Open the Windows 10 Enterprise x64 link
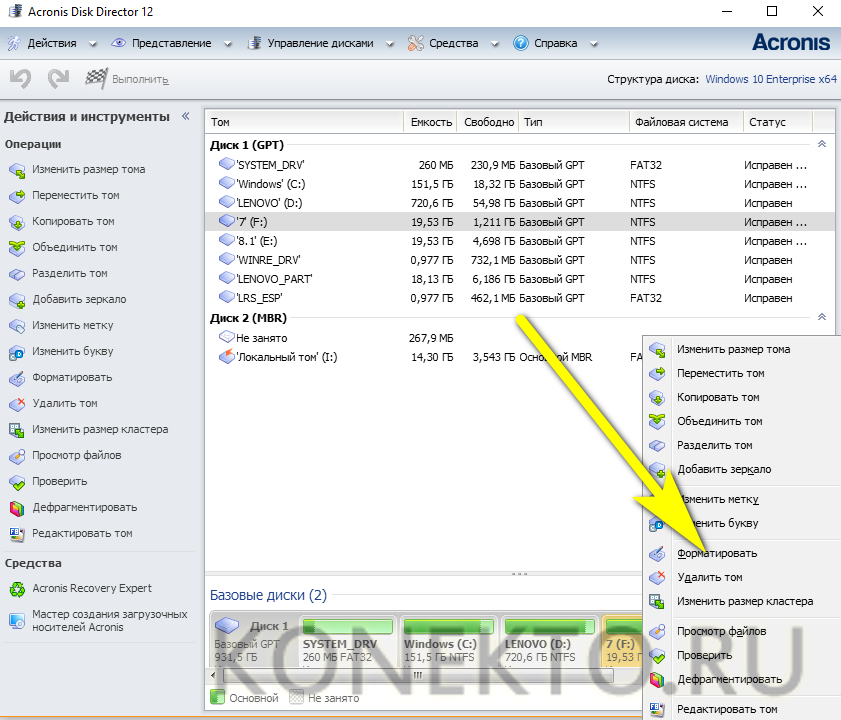Screen dimensions: 841x720 tap(770, 79)
